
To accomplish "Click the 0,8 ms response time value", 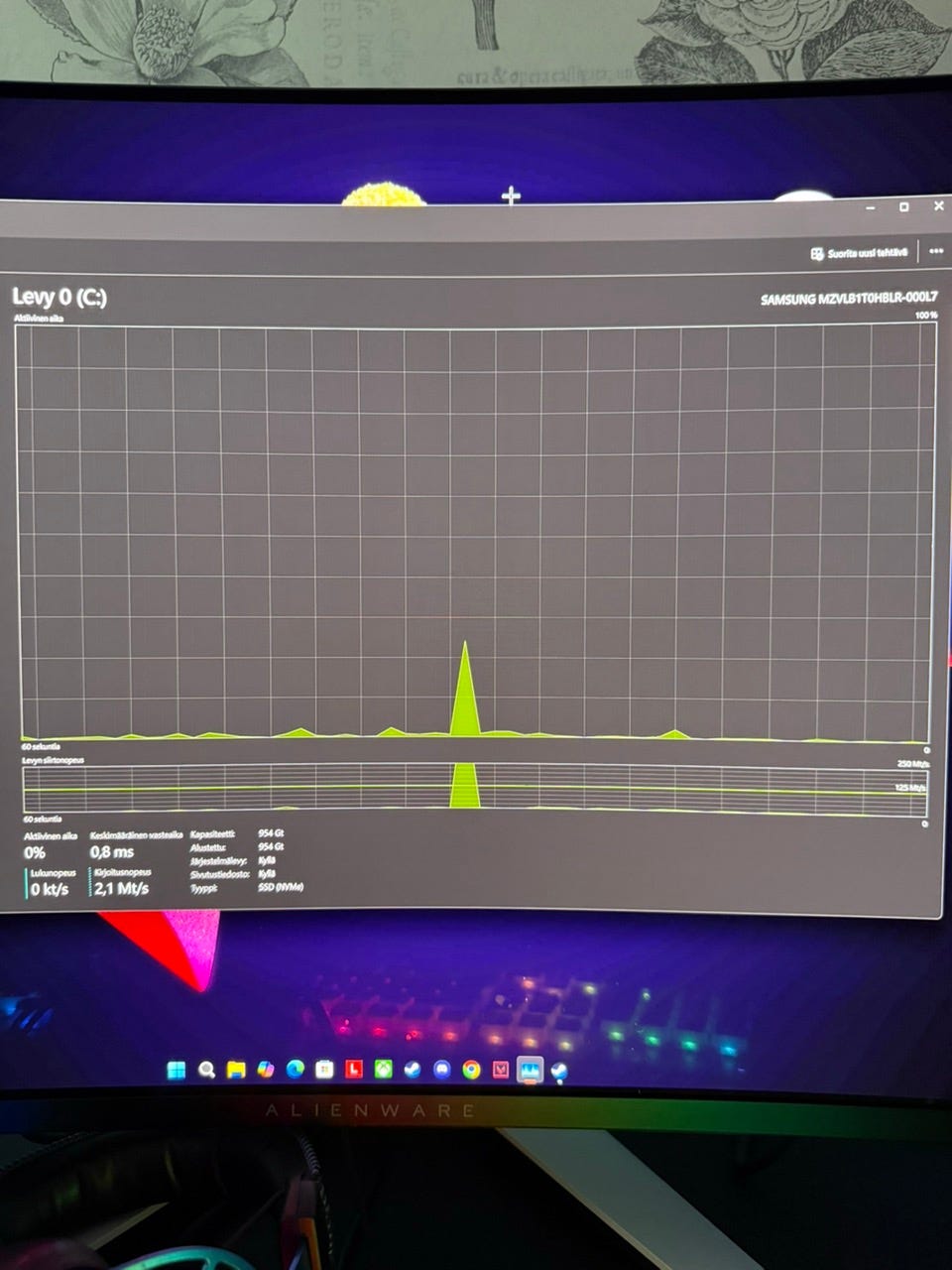I will pos(112,852).
